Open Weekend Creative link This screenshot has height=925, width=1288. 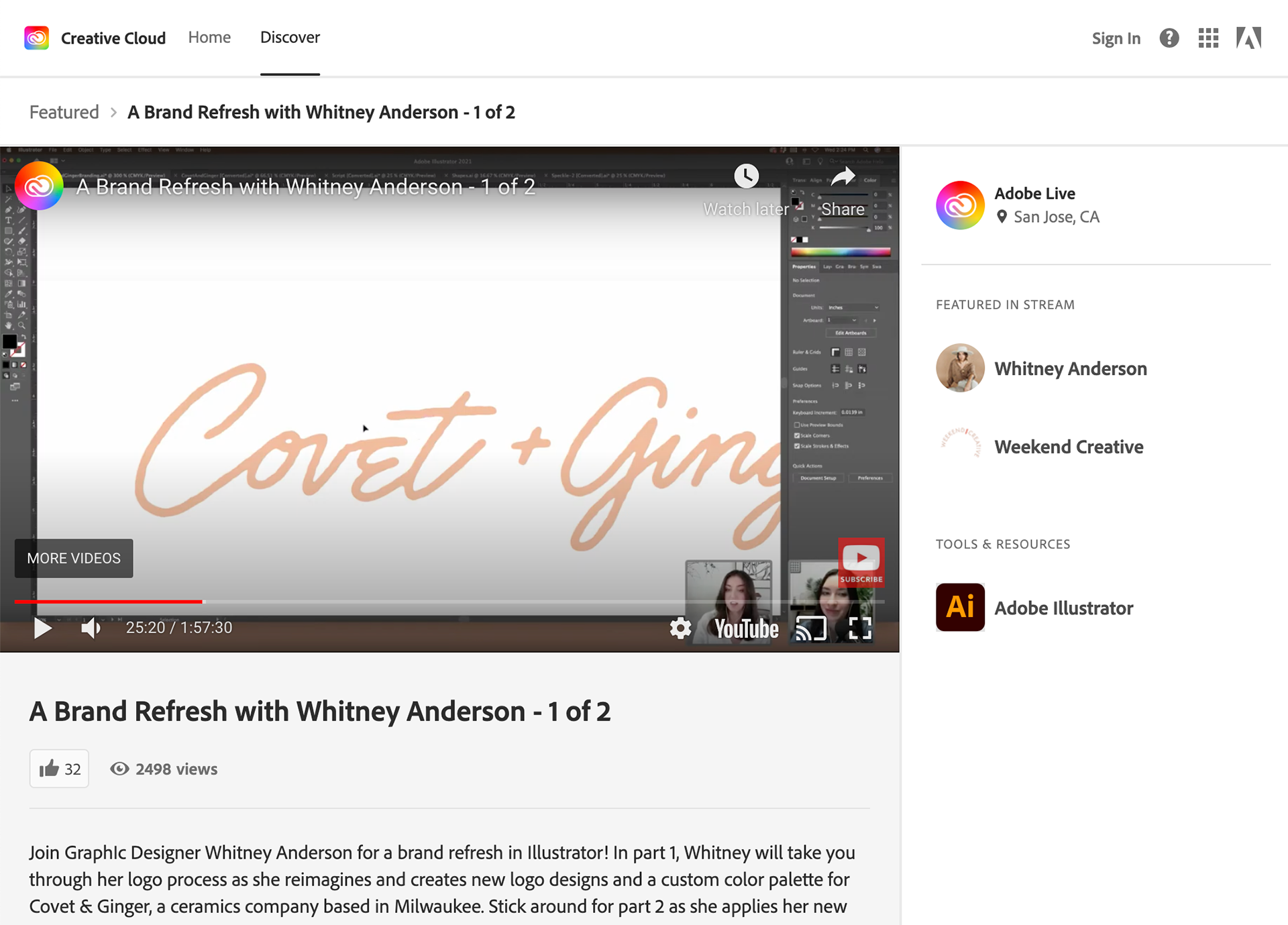pyautogui.click(x=1069, y=447)
